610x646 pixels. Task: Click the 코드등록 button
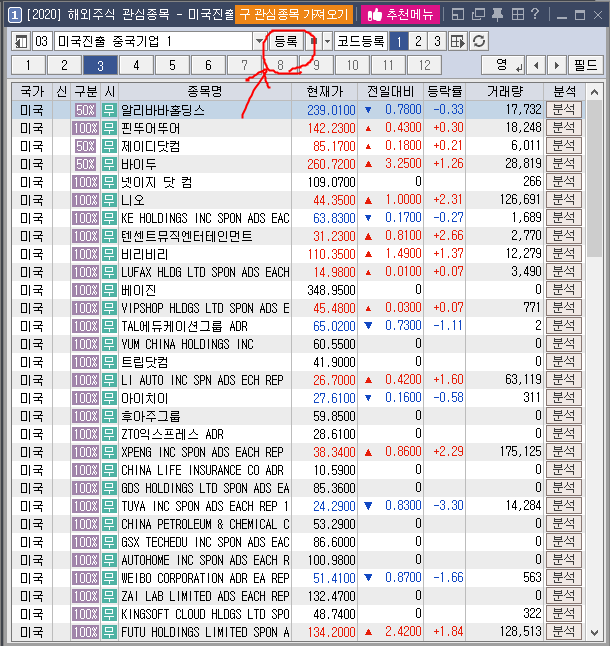tap(361, 41)
